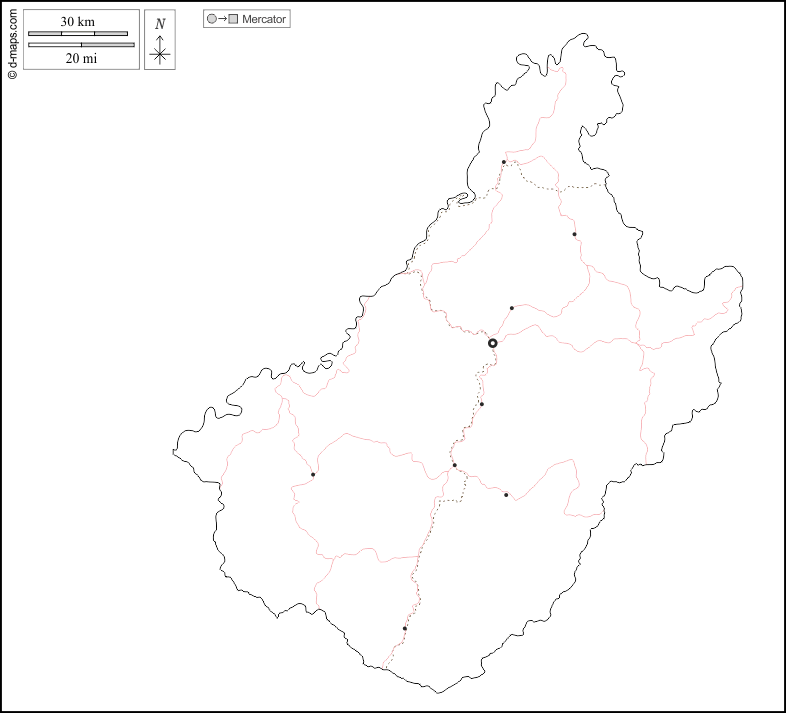The height and width of the screenshot is (713, 786).
Task: Click the kilometer scale bar
Action: (x=78, y=34)
